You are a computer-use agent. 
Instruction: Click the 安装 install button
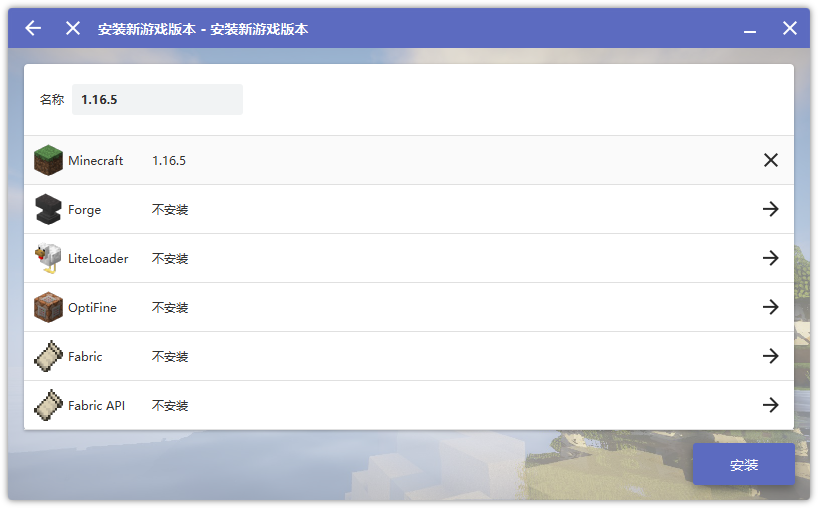743,465
